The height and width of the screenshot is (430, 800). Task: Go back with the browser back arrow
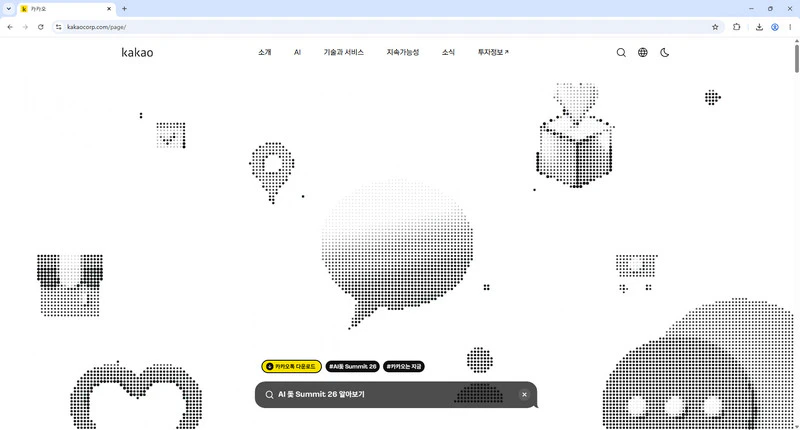pos(10,27)
